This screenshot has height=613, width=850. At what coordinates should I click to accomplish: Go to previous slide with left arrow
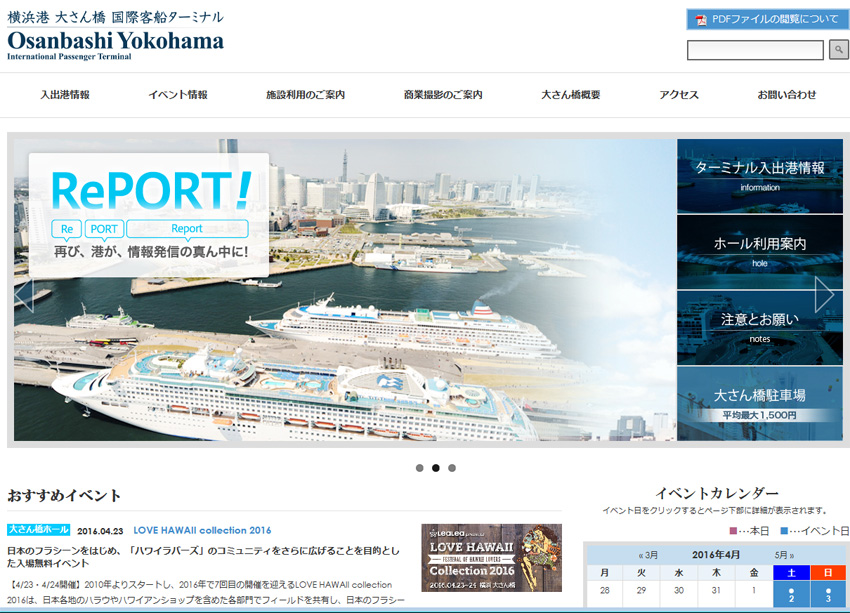tap(24, 294)
